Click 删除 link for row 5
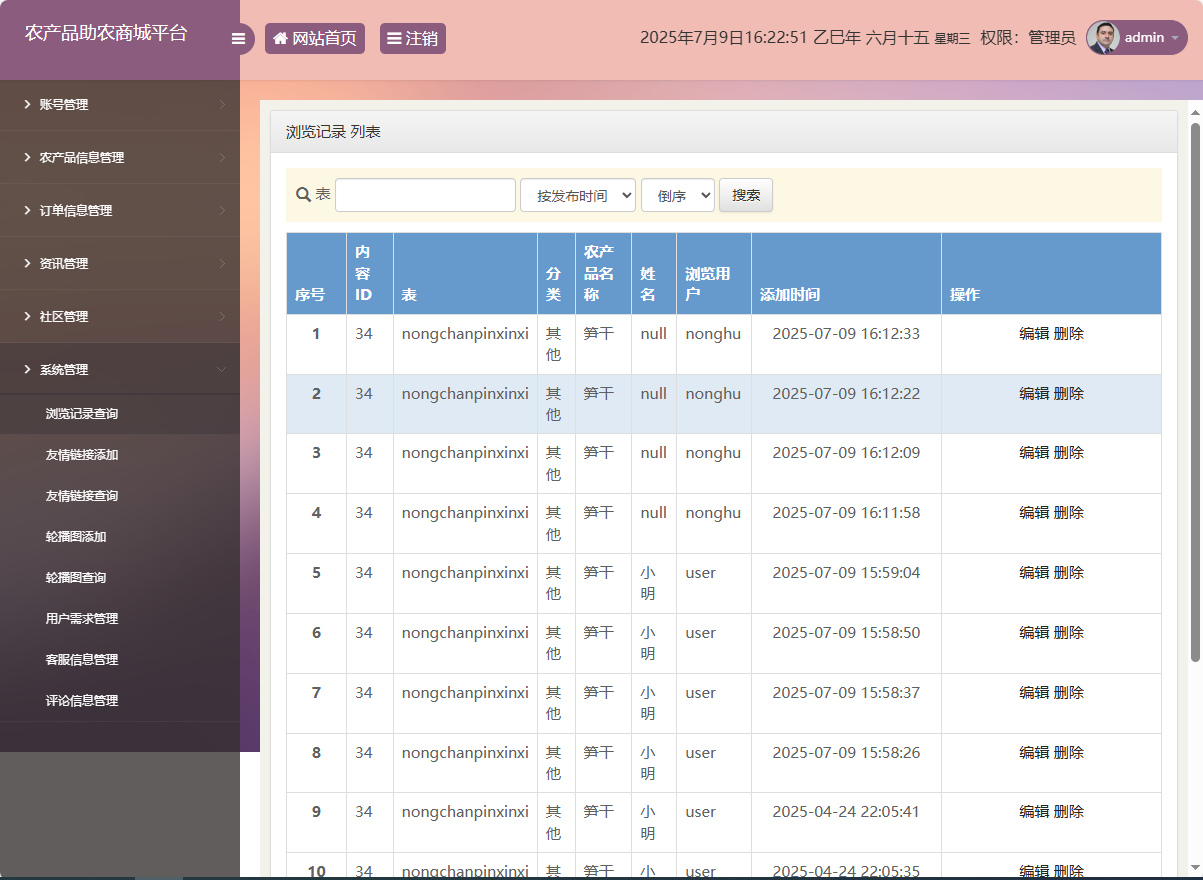1203x880 pixels. coord(1069,573)
